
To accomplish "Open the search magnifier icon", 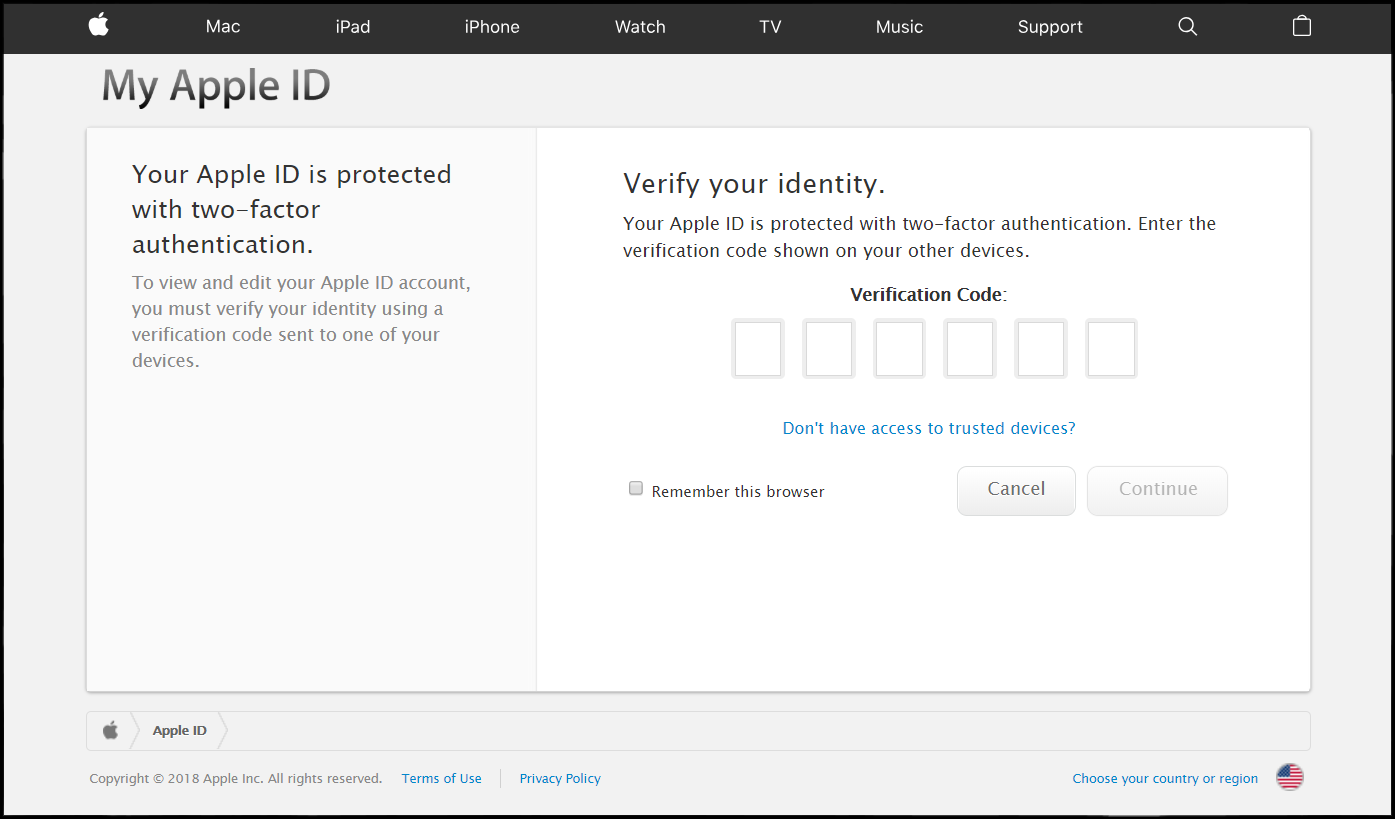I will tap(1187, 27).
